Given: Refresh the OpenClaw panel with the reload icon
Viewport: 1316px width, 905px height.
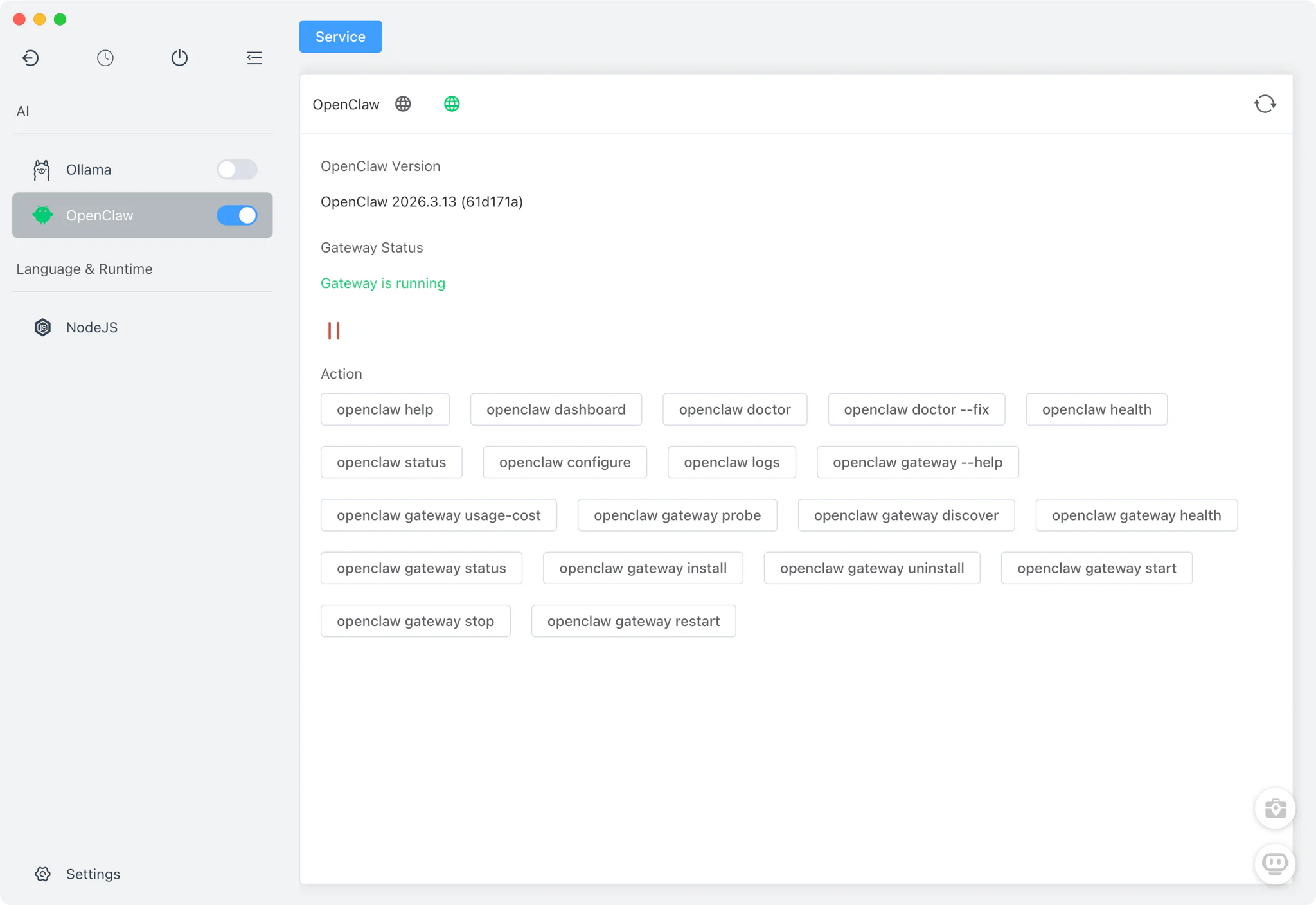Looking at the screenshot, I should pos(1265,103).
